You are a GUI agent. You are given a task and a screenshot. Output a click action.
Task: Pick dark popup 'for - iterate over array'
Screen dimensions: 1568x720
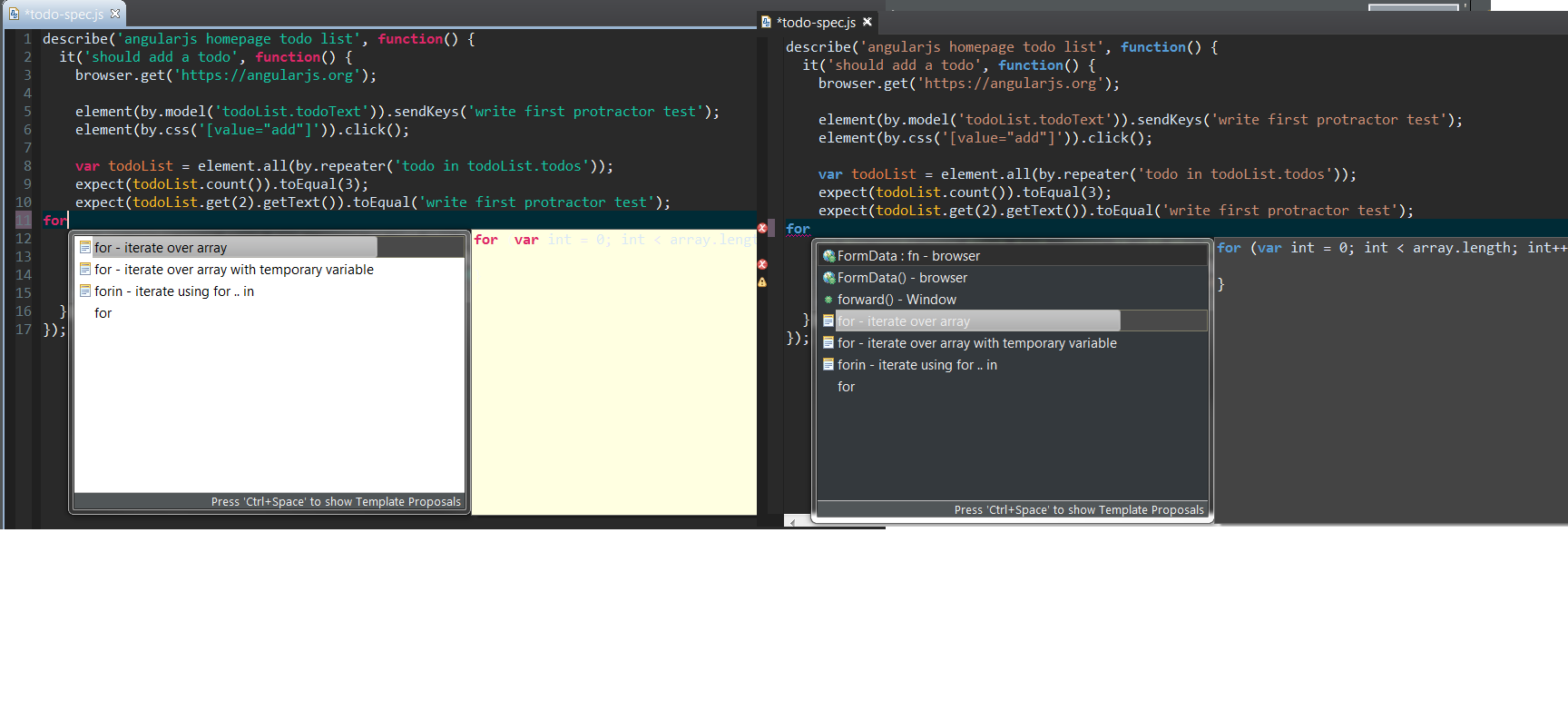point(904,321)
